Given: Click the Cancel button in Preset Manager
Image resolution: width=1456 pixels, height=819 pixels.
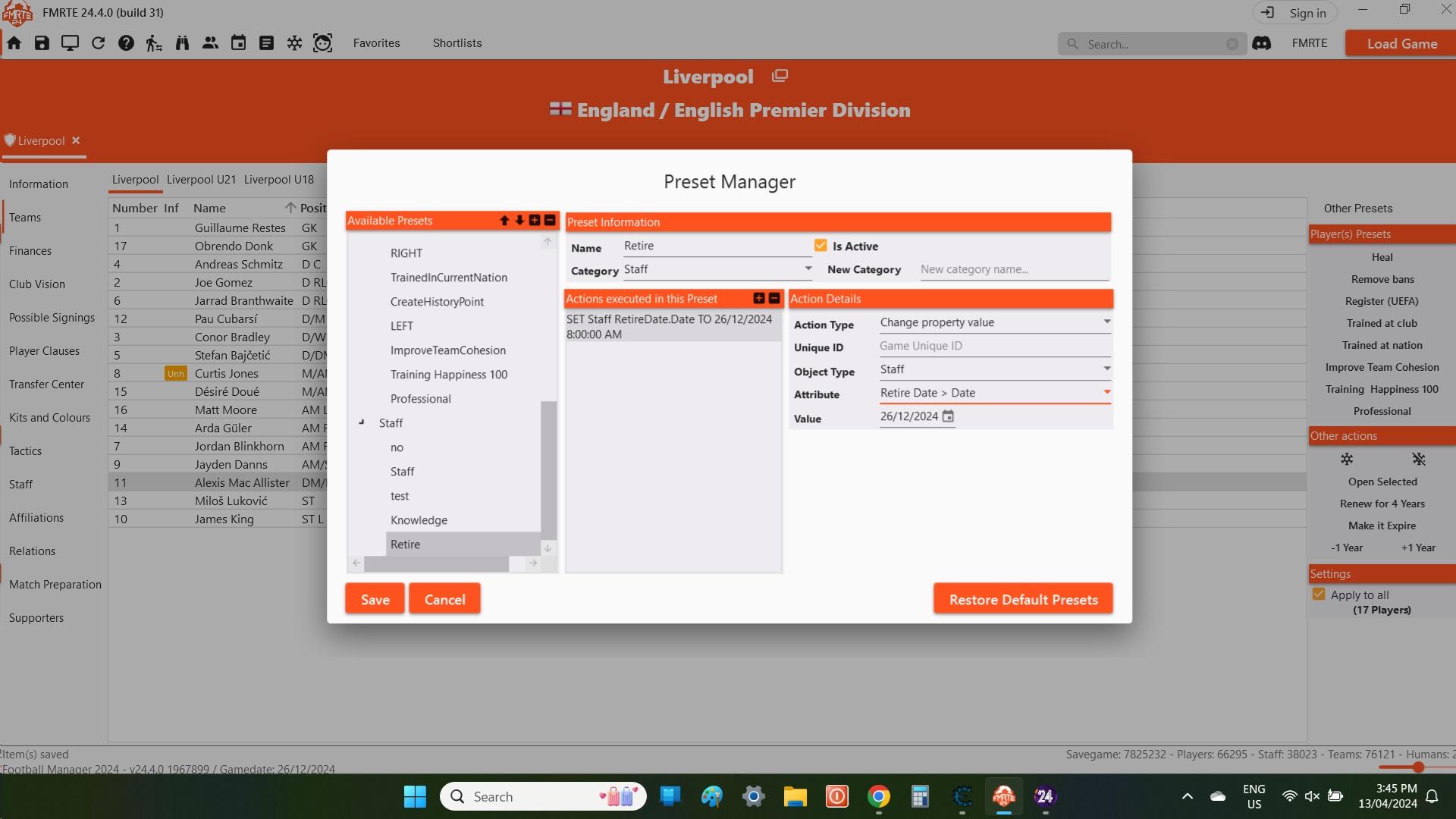Looking at the screenshot, I should (x=444, y=599).
